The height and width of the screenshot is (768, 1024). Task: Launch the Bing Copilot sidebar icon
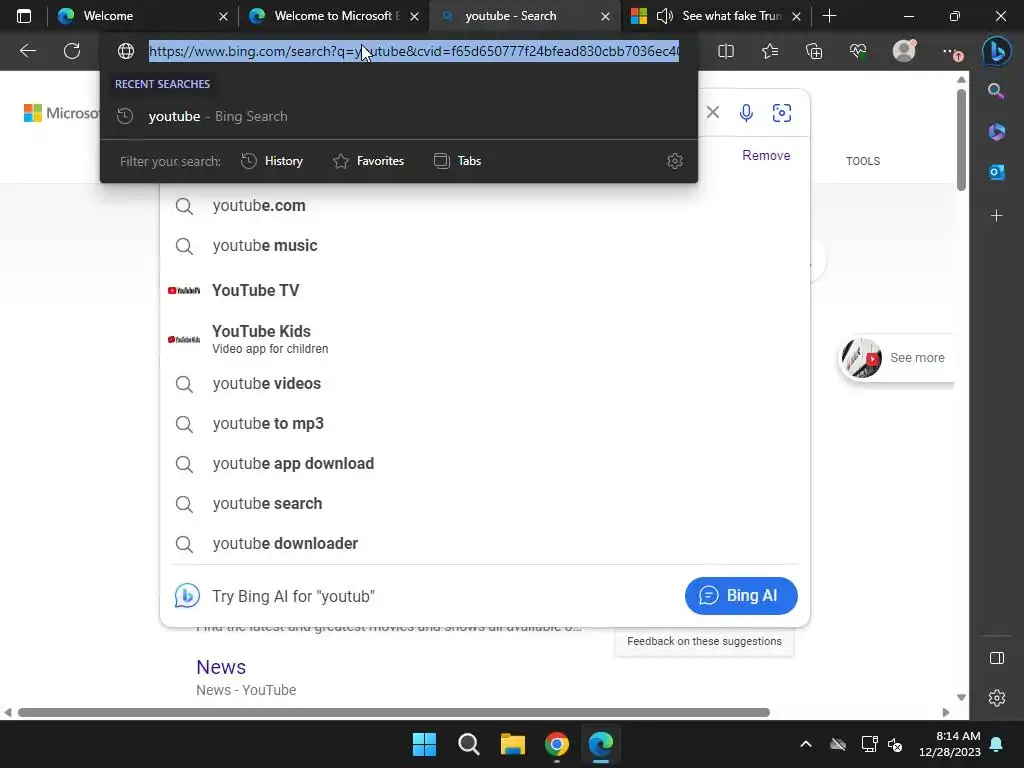(997, 51)
